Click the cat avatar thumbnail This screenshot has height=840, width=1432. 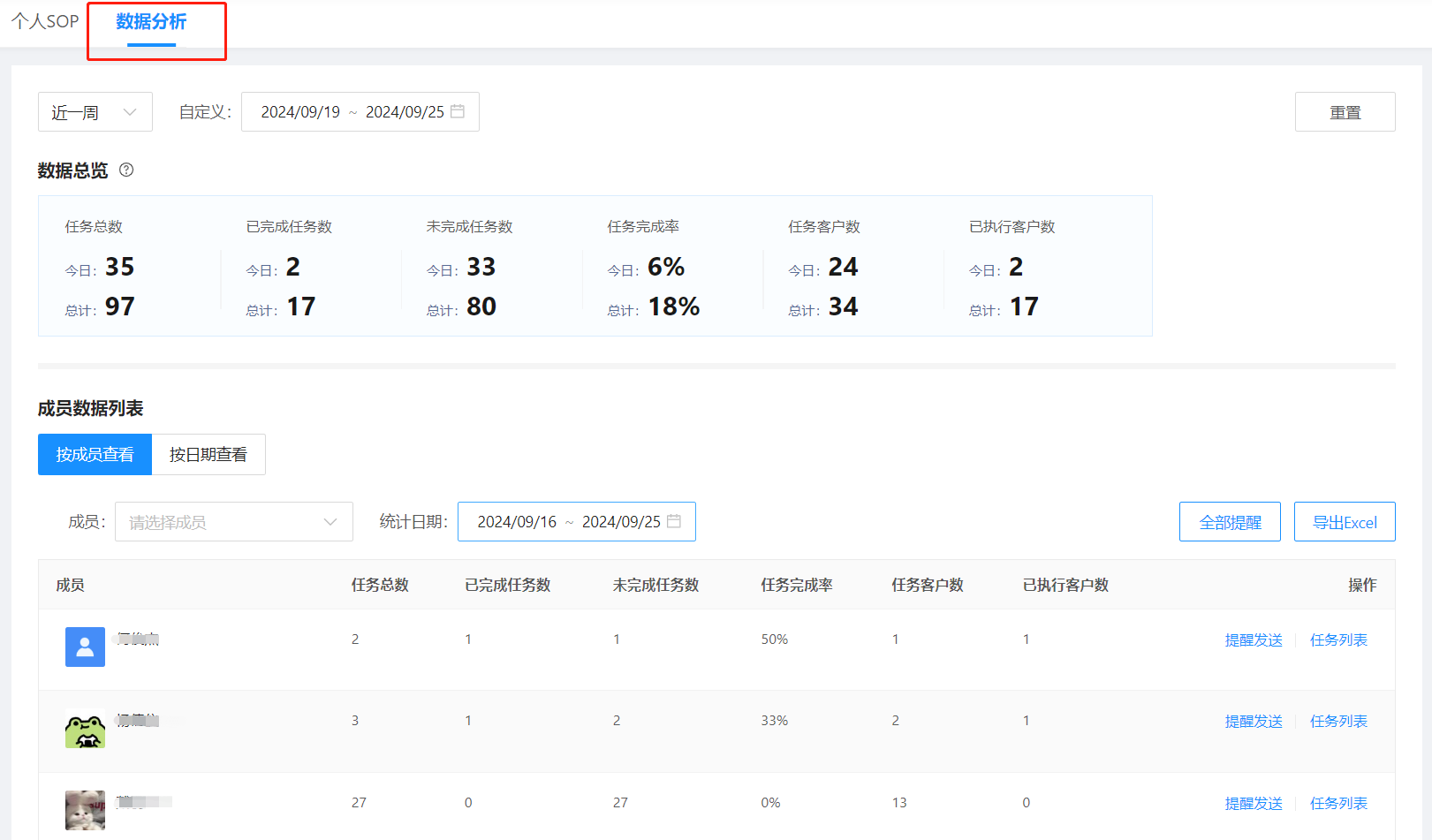click(x=85, y=810)
